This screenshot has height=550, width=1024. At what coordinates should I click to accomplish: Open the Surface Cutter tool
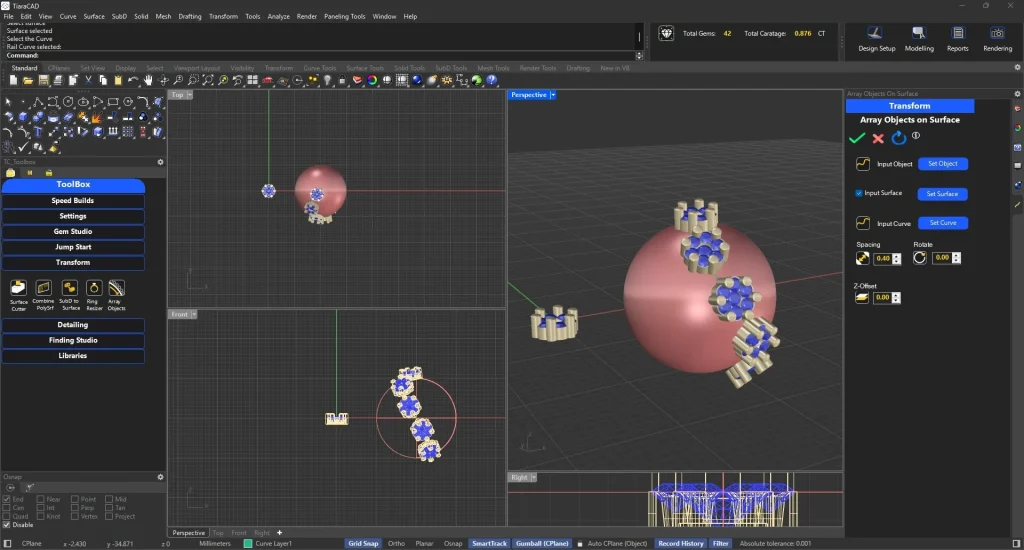point(19,289)
